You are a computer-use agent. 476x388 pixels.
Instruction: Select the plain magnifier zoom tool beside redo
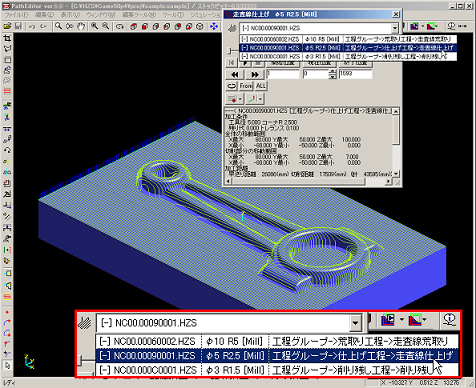(x=58, y=26)
